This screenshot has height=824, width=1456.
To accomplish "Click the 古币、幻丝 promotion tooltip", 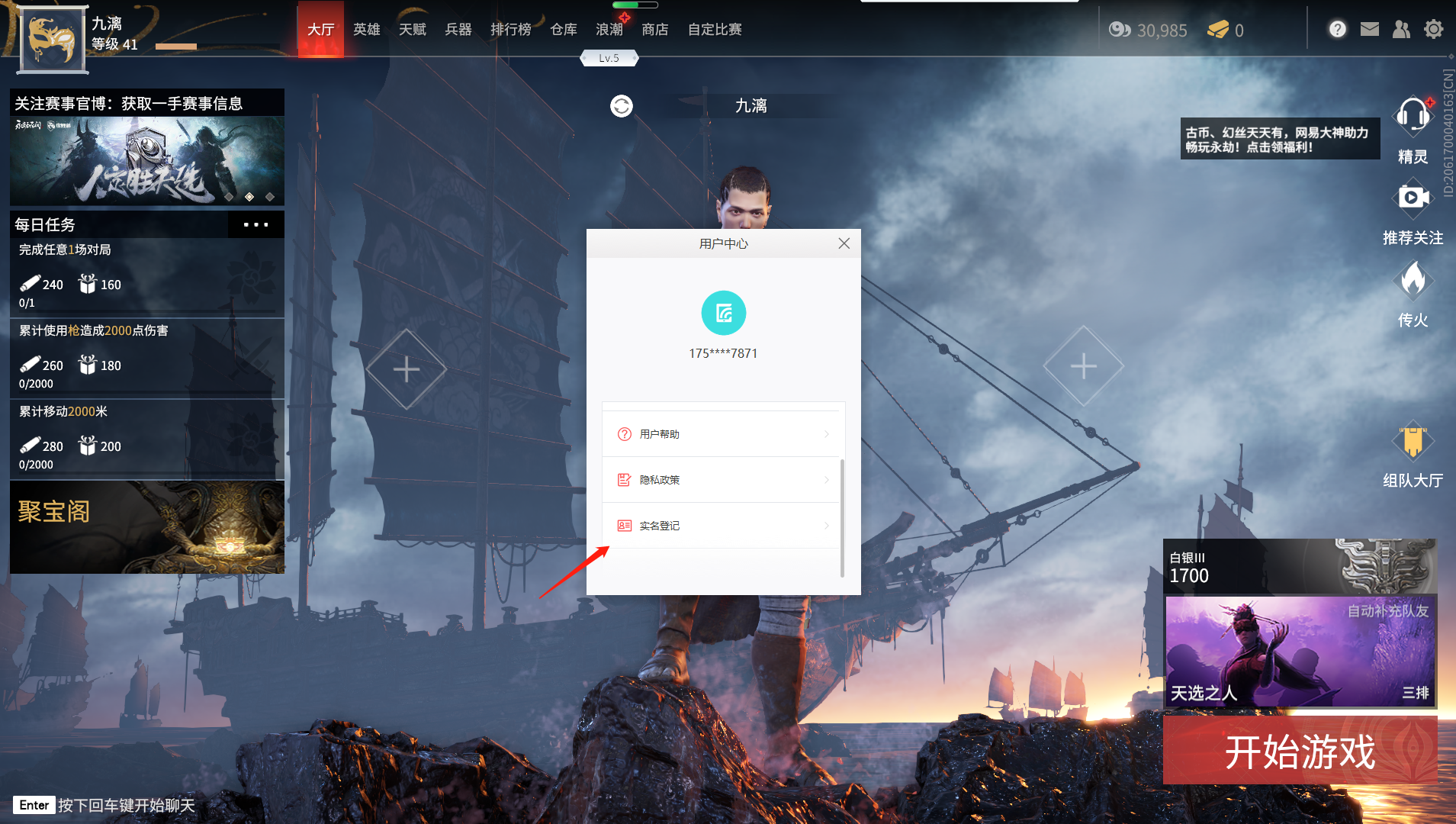I will click(1280, 139).
